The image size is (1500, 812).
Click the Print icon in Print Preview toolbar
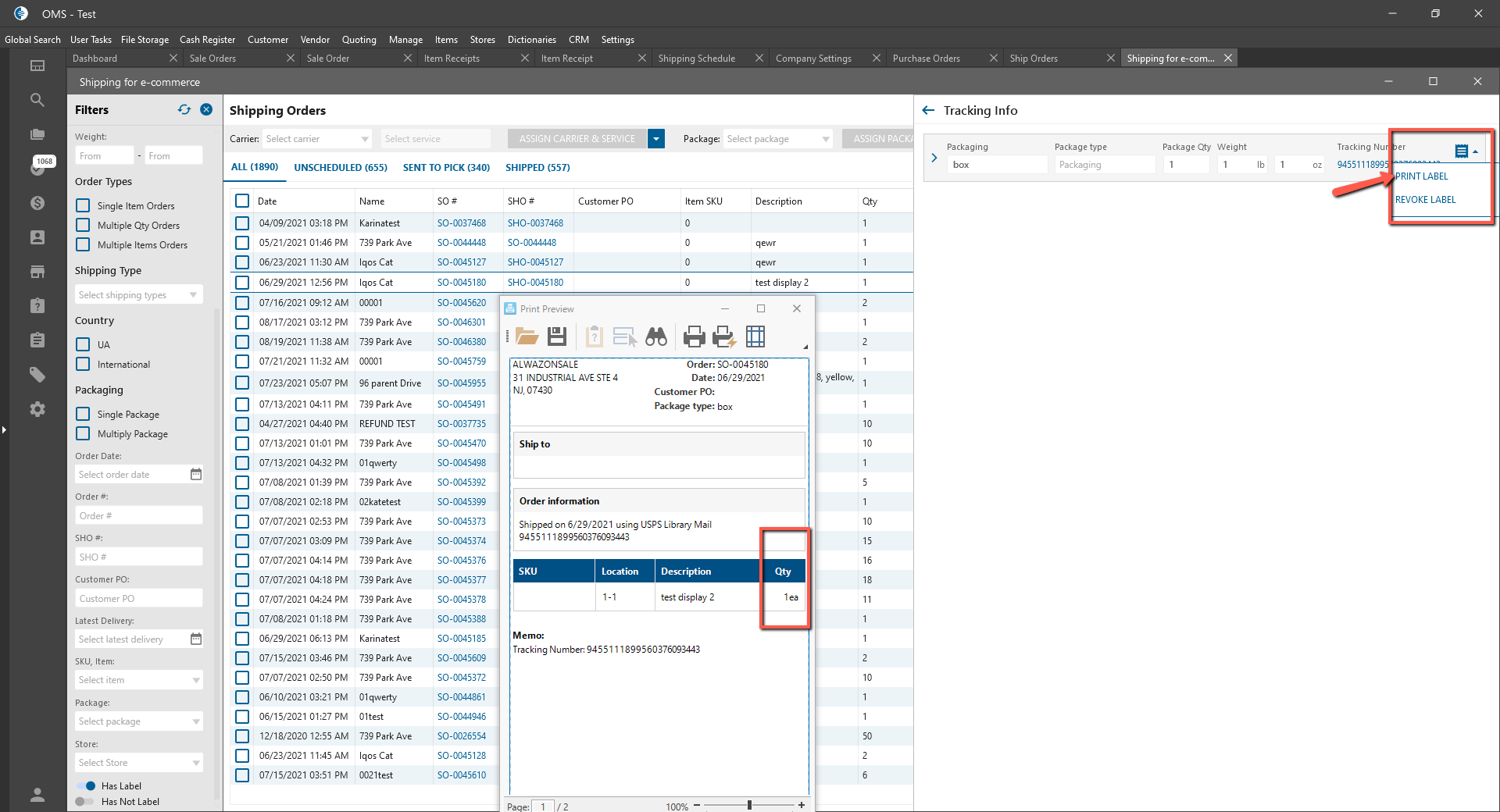pos(694,337)
